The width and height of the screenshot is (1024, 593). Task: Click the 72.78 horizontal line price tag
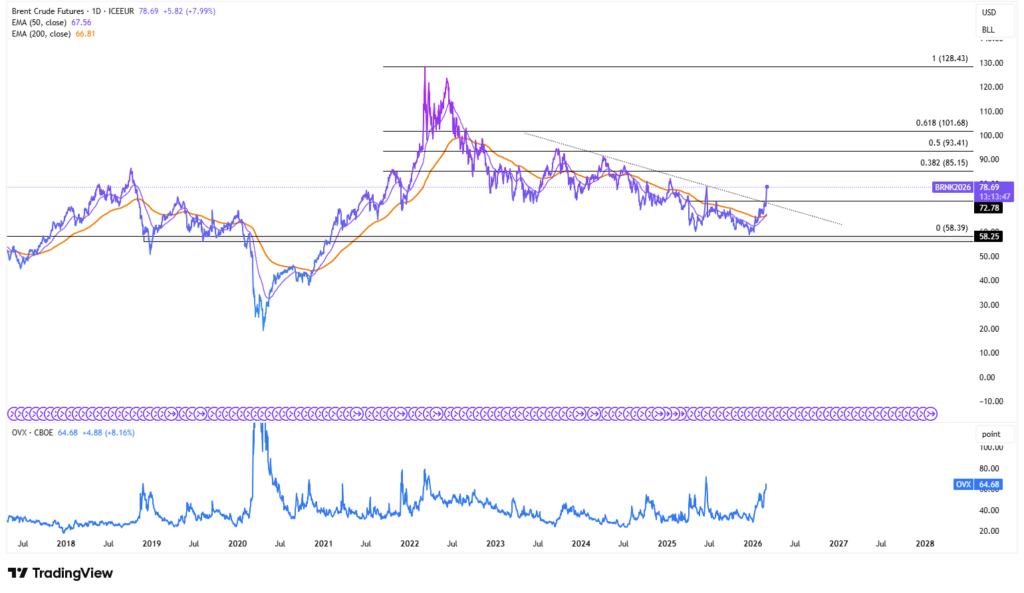[x=988, y=209]
